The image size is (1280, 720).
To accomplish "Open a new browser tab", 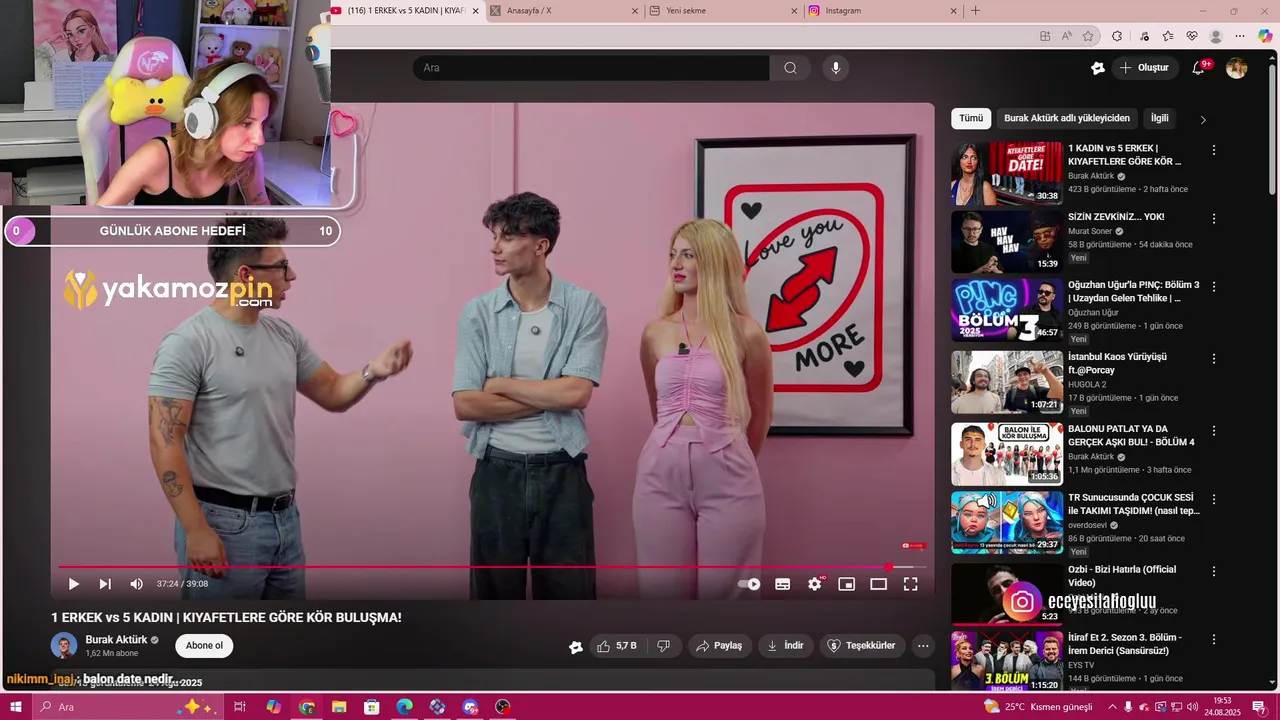I will pos(975,11).
